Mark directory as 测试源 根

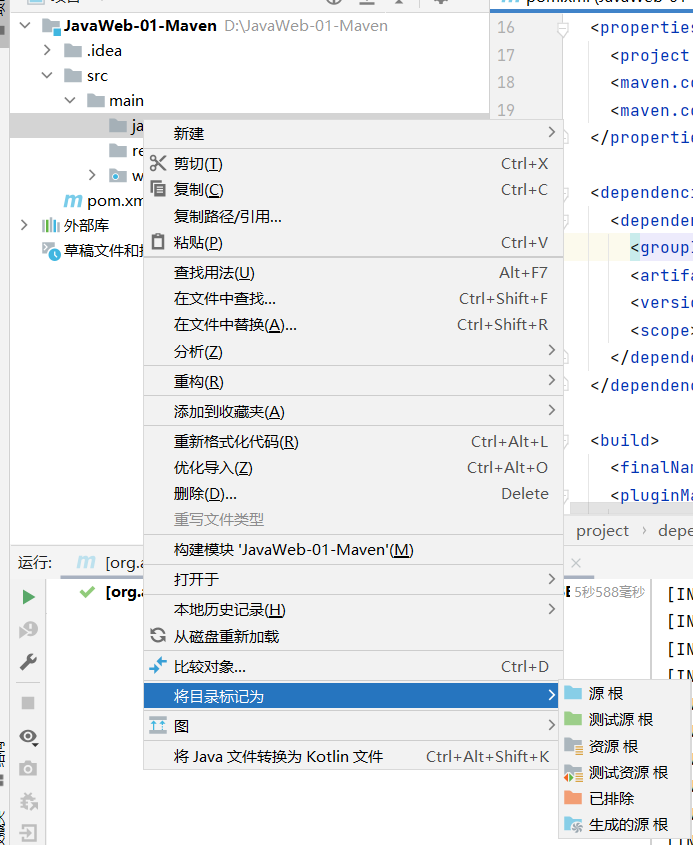[x=626, y=719]
